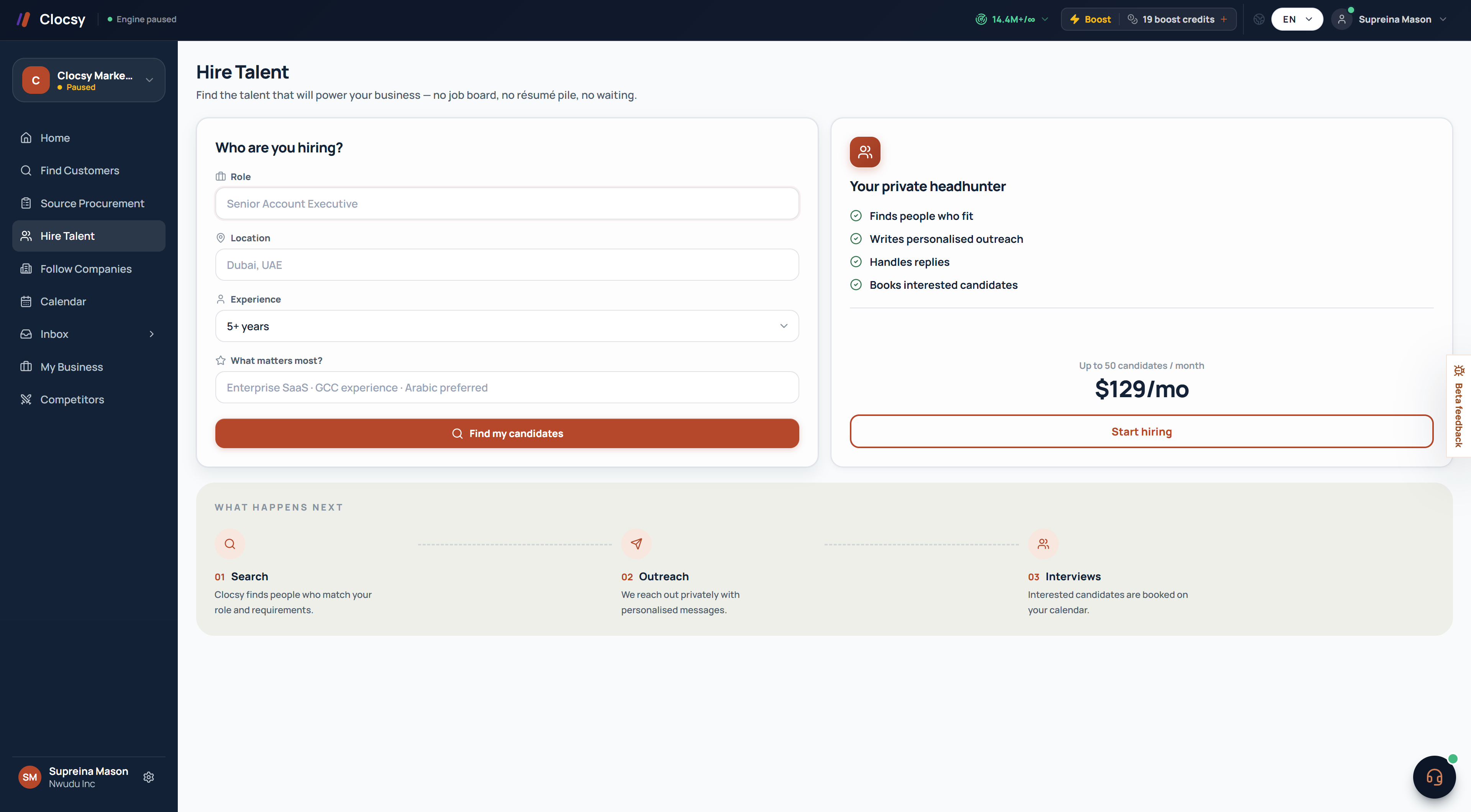Select Hire Talent in the sidebar
The width and height of the screenshot is (1471, 812).
coord(89,236)
